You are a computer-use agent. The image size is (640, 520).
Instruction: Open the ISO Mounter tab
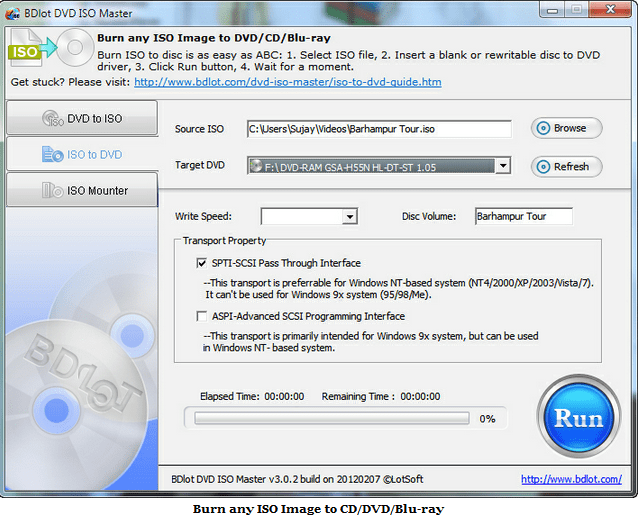click(x=82, y=190)
